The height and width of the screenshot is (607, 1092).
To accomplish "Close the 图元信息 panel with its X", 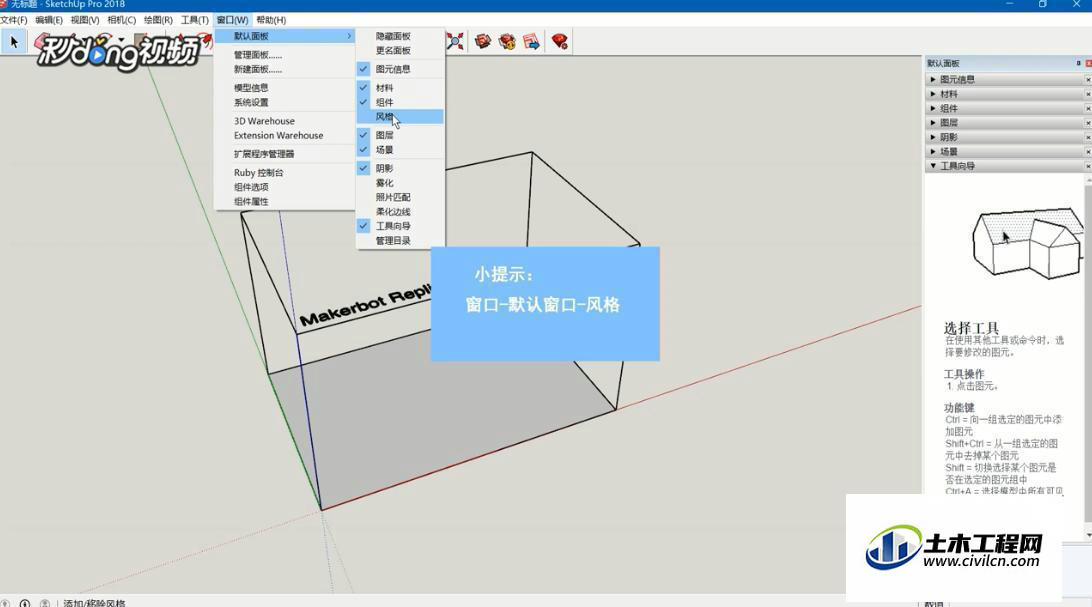I will coord(1088,80).
